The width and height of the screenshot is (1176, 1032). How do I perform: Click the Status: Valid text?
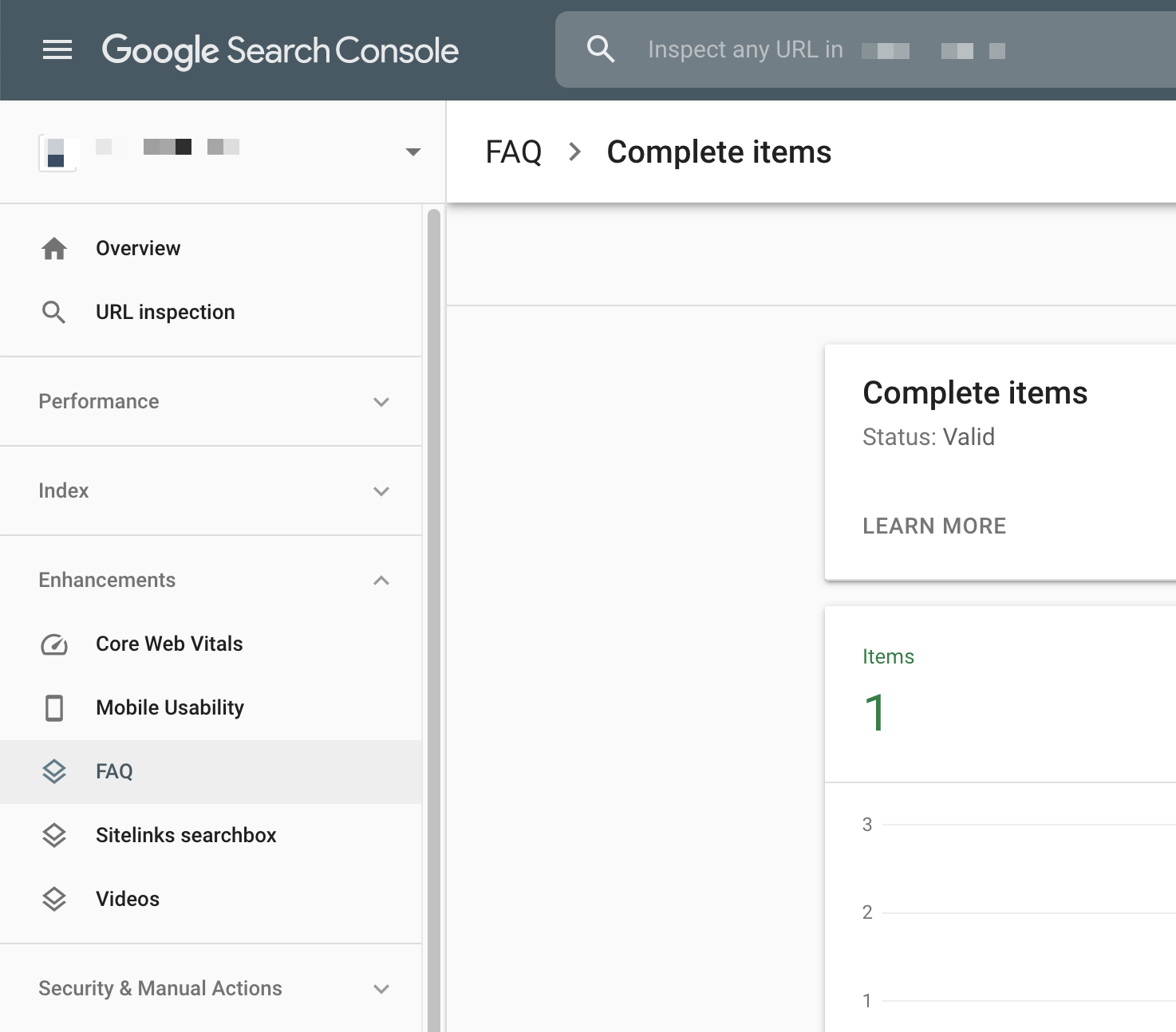(x=929, y=437)
